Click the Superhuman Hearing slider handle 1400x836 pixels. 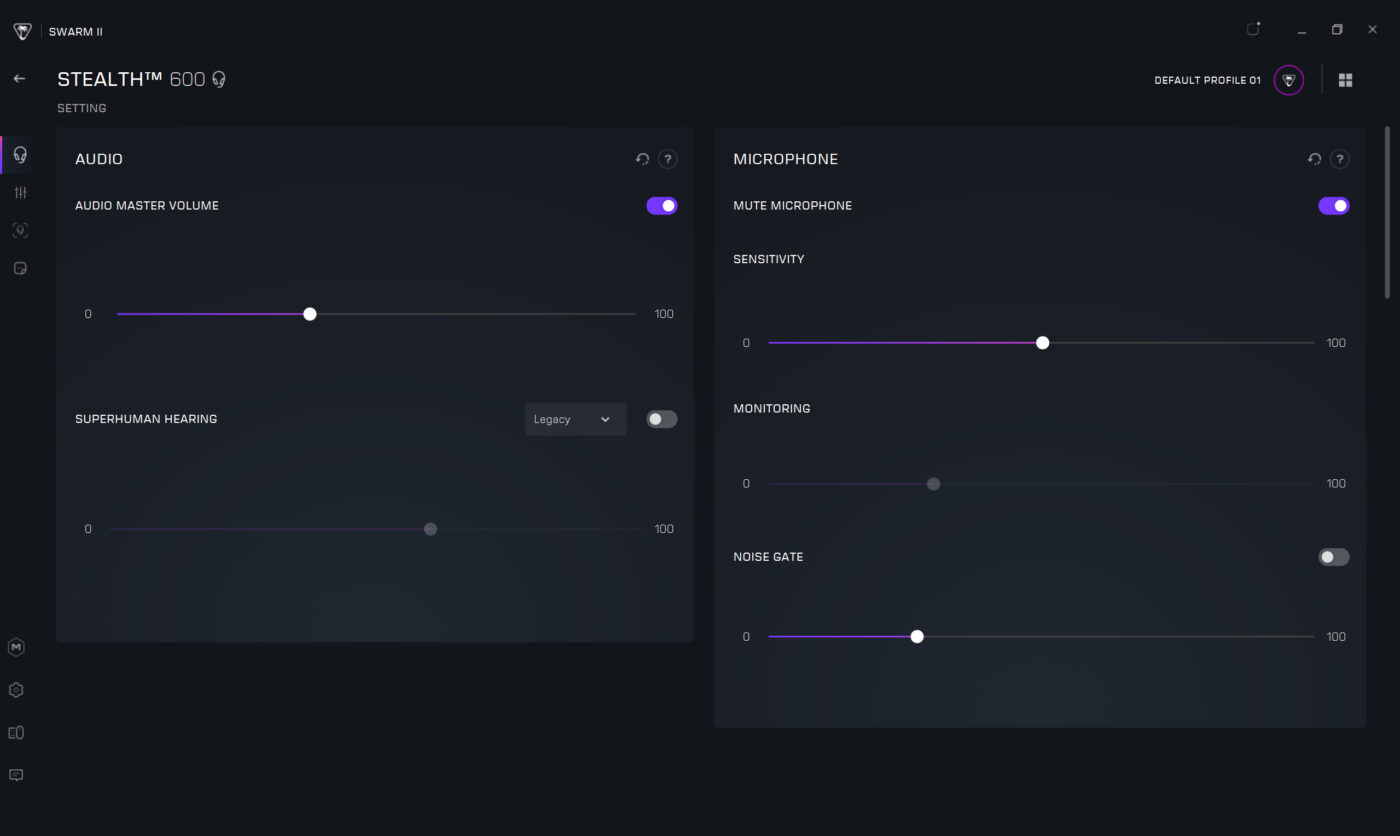tap(430, 529)
